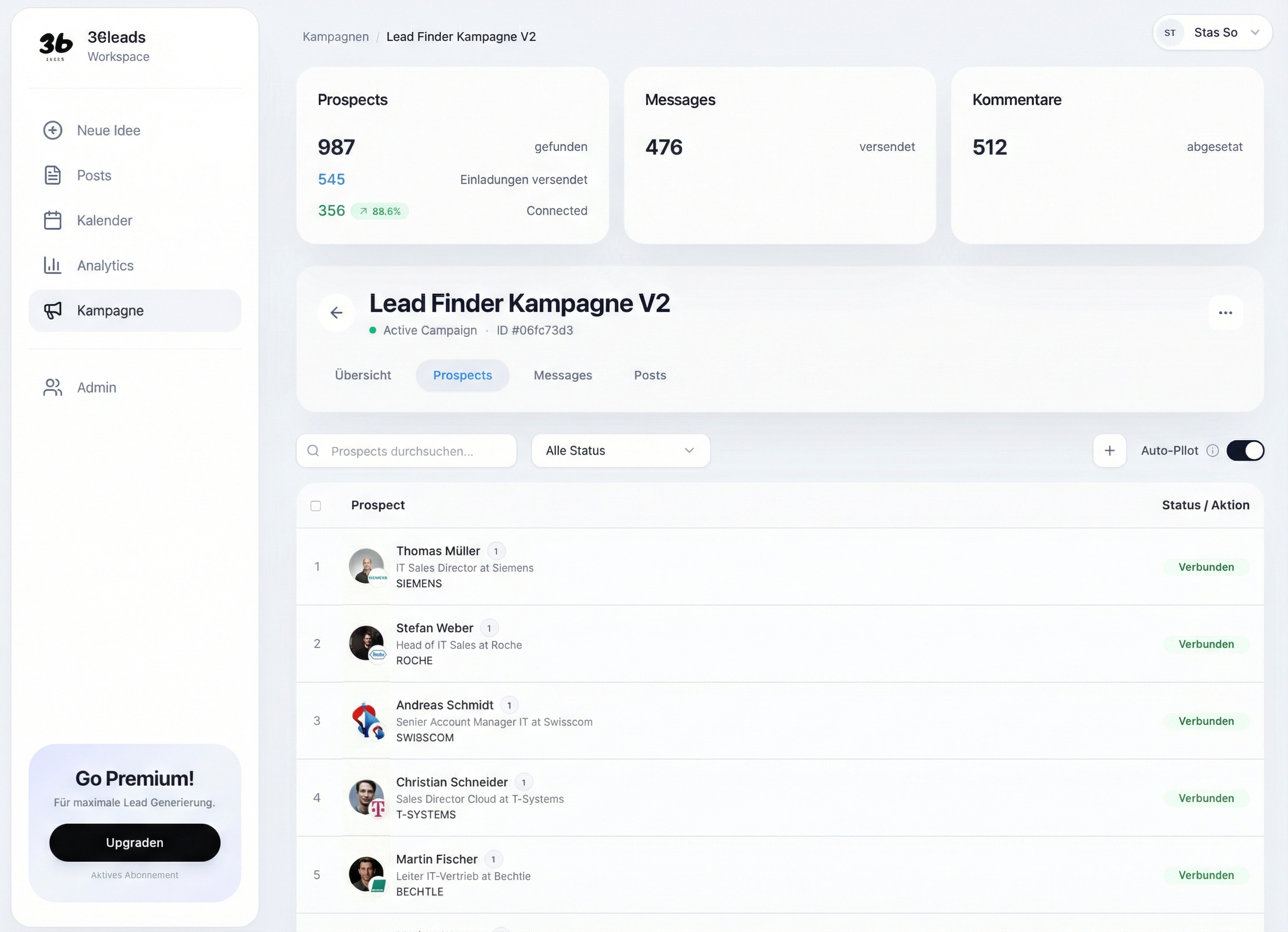Open the Übersicht tab
The image size is (1288, 932).
pos(363,375)
